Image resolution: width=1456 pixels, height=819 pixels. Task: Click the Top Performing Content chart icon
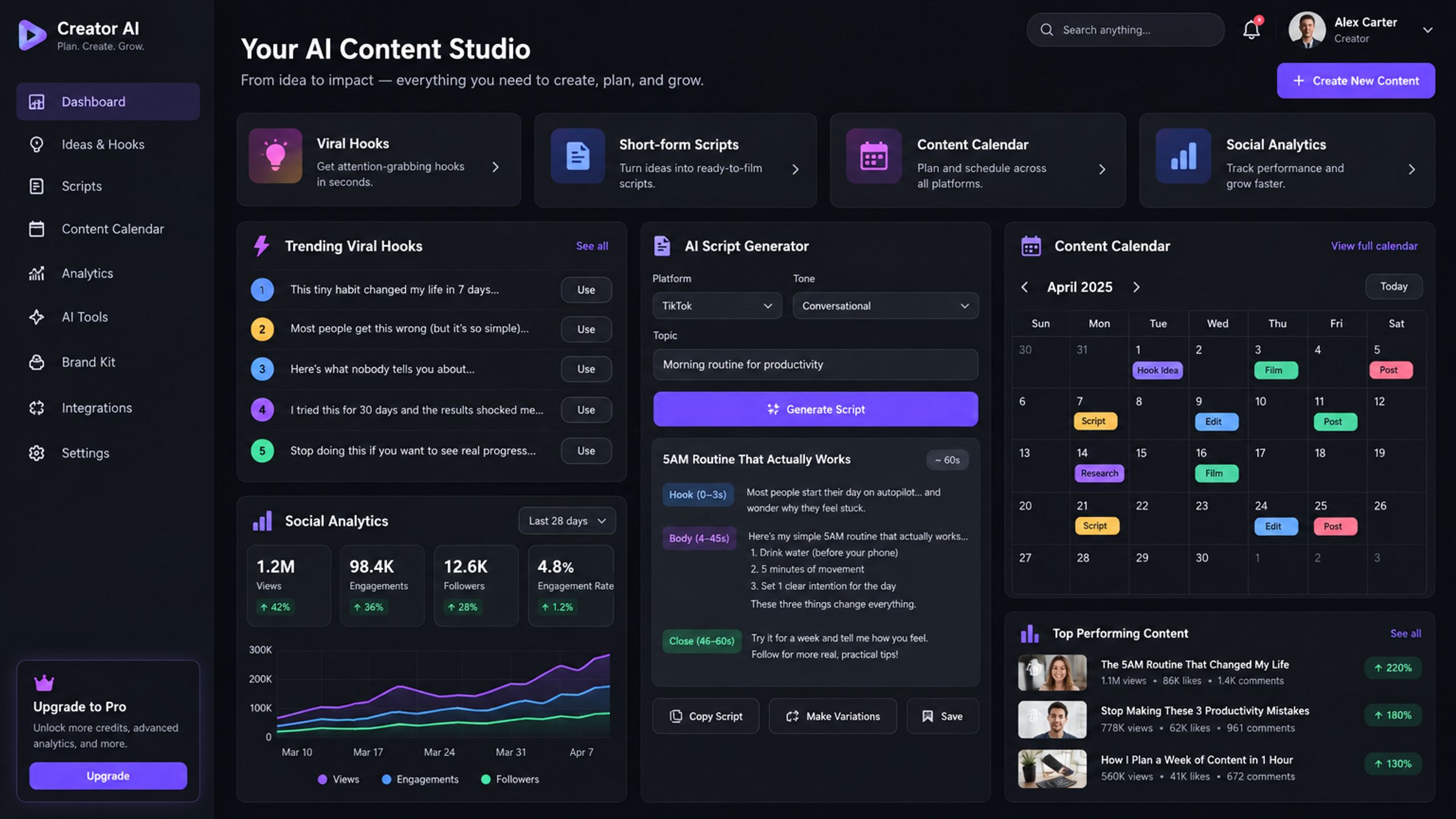click(x=1029, y=634)
